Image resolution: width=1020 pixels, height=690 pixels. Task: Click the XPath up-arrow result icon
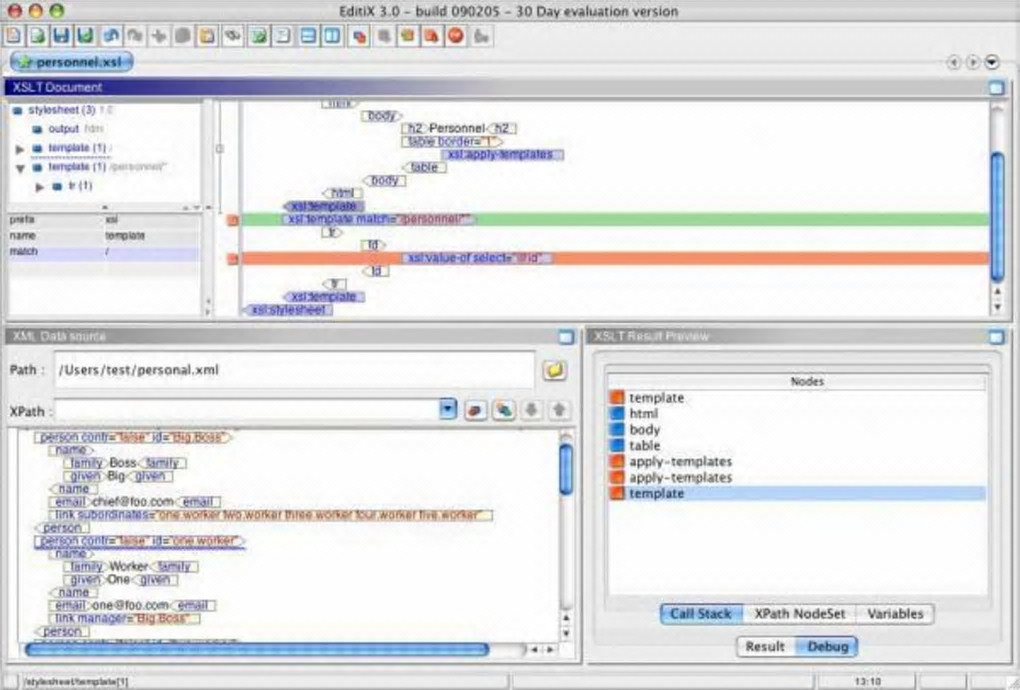pos(559,410)
